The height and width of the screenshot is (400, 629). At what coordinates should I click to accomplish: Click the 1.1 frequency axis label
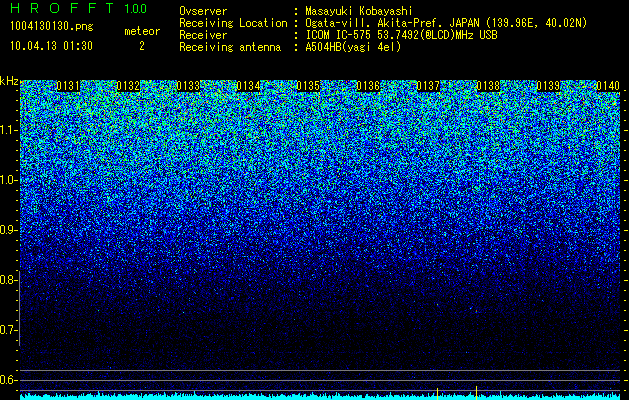[x=8, y=130]
